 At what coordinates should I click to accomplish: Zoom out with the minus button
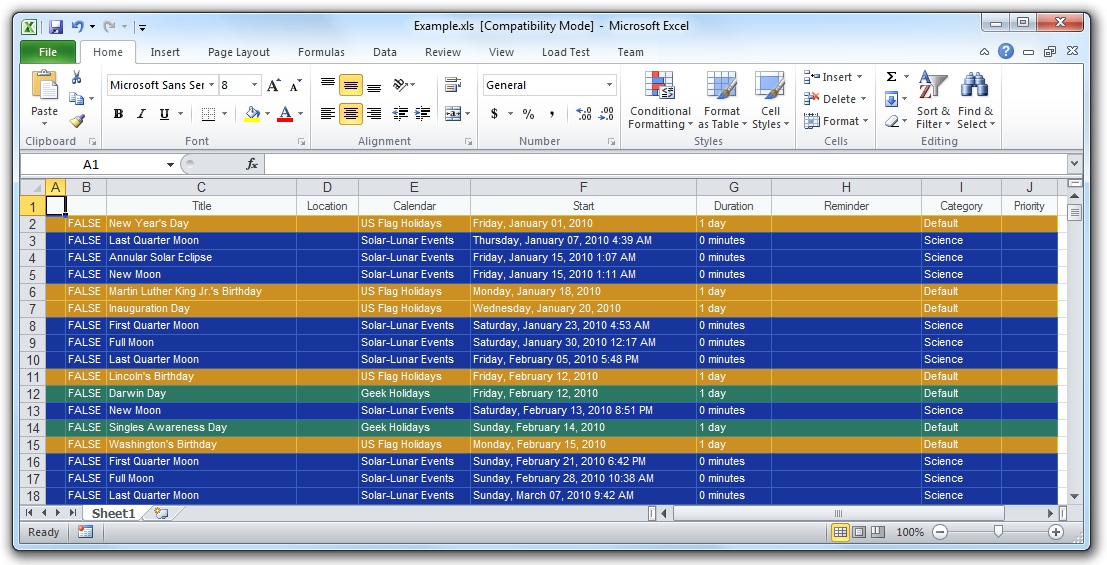click(940, 532)
